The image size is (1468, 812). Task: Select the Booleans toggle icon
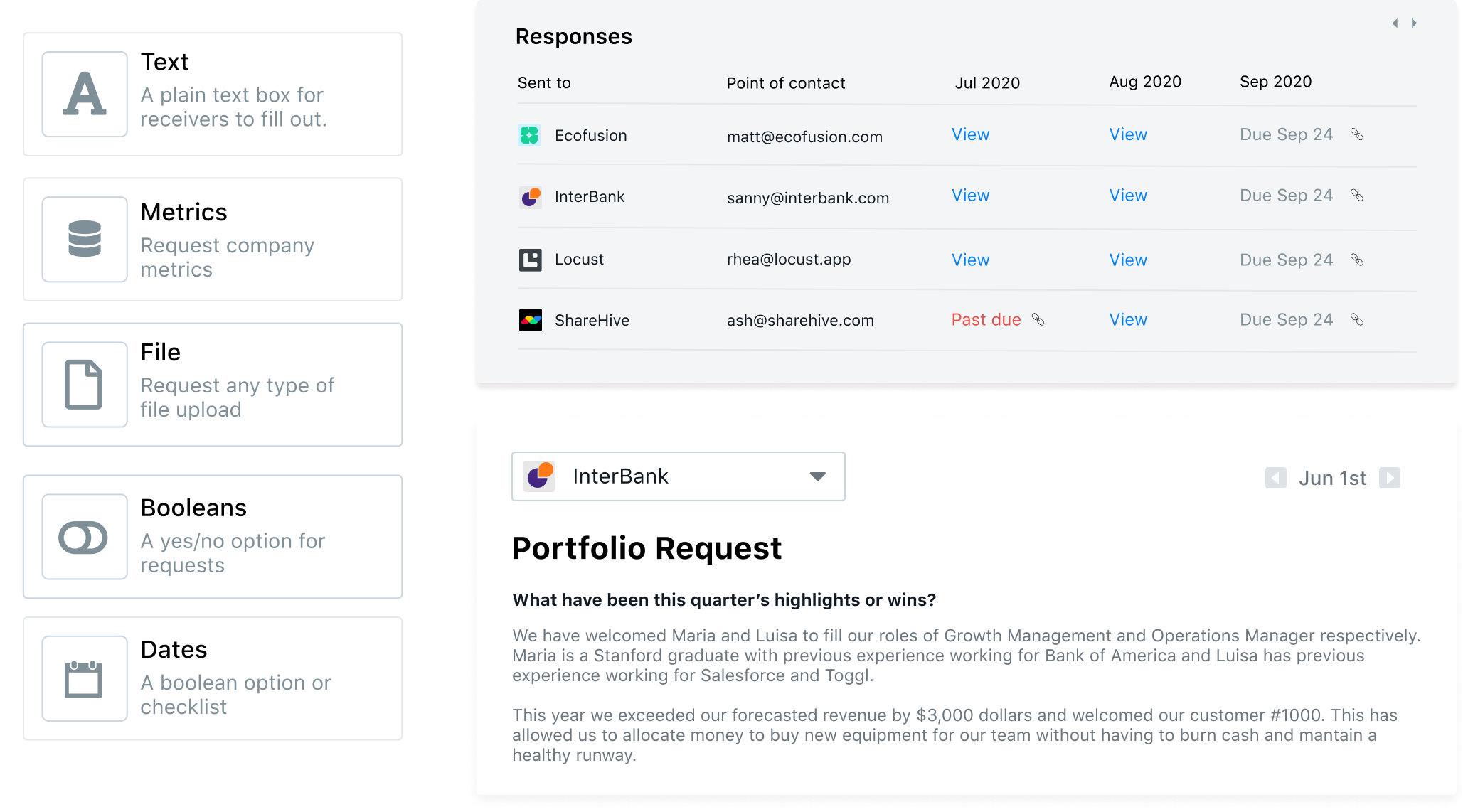pos(85,537)
